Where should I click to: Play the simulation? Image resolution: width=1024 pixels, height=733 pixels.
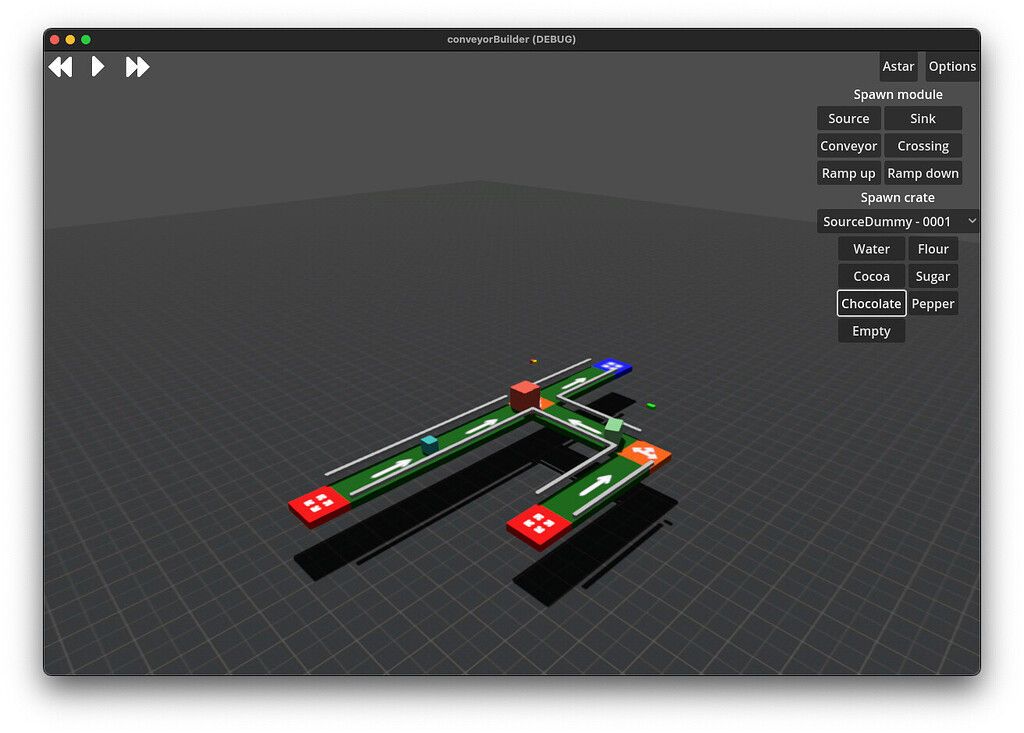coord(97,66)
